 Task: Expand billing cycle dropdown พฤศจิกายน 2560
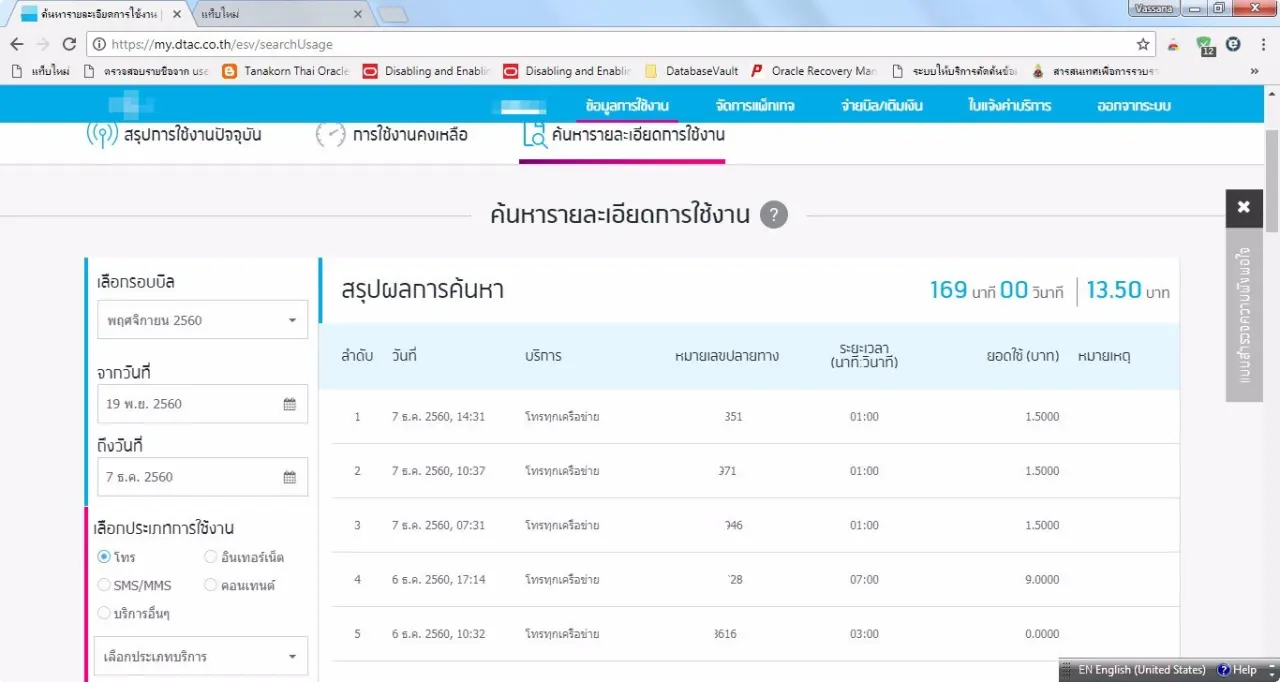coord(201,321)
